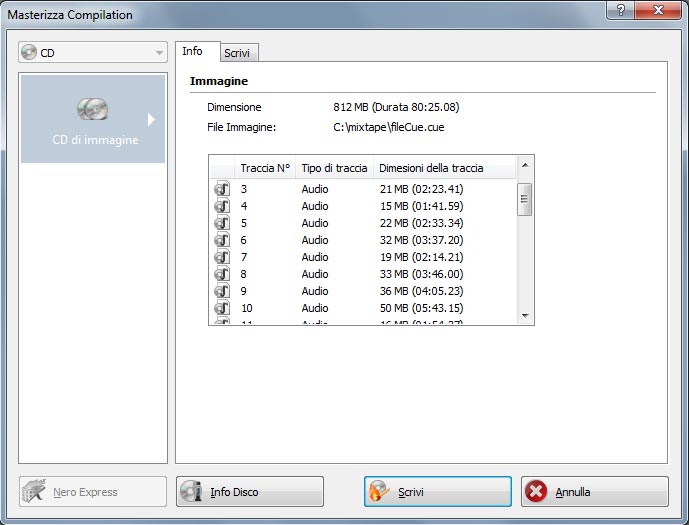The height and width of the screenshot is (525, 689).
Task: Select the CD di immagine compilation type
Action: [93, 119]
